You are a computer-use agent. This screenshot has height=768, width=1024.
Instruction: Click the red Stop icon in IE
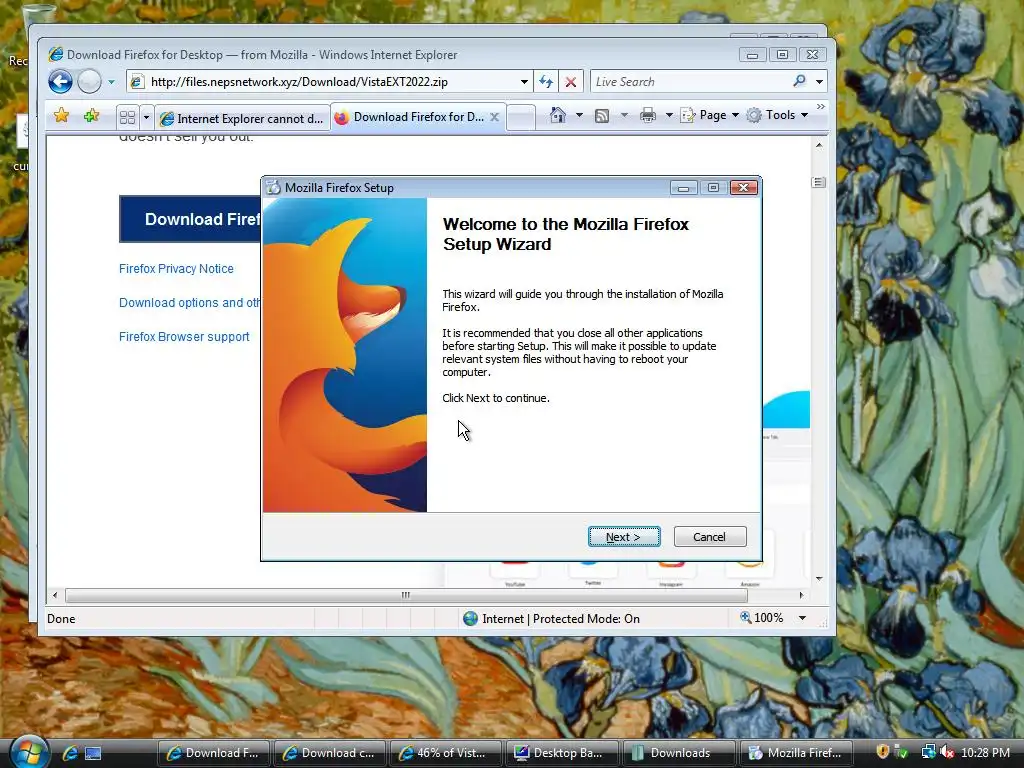click(x=570, y=82)
